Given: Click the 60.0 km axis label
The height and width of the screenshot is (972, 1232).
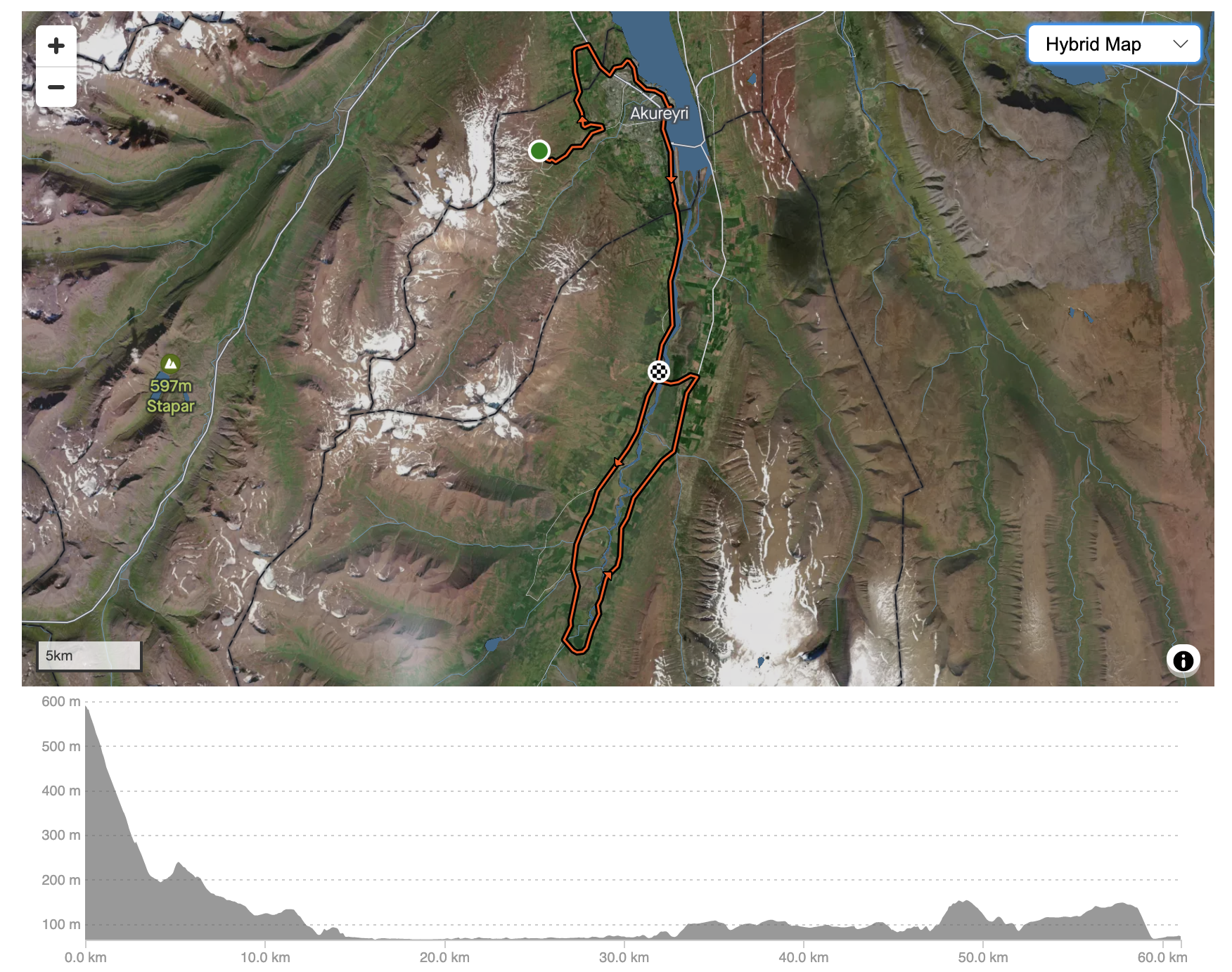Looking at the screenshot, I should pos(1162,957).
